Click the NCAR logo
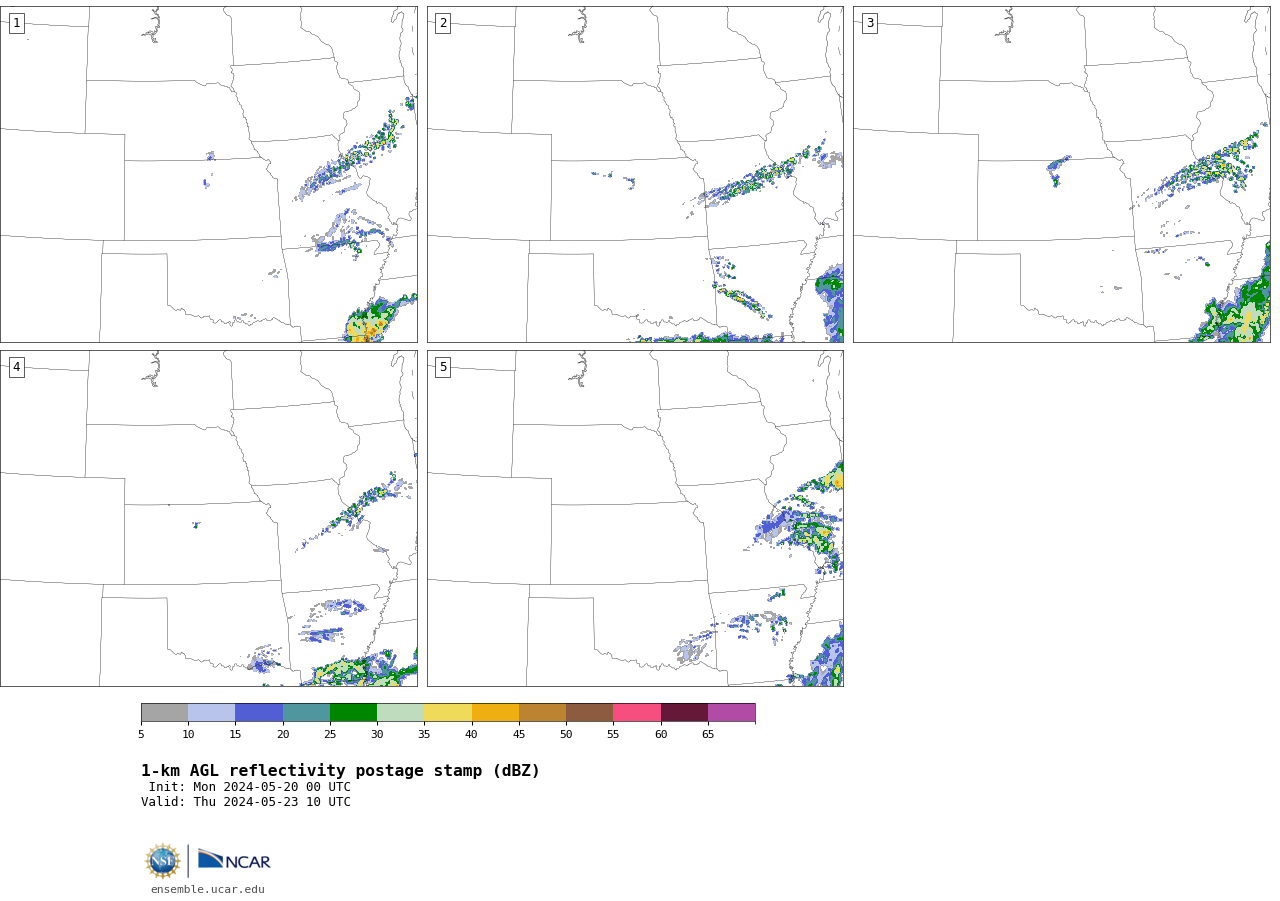This screenshot has height=901, width=1280. [x=234, y=860]
